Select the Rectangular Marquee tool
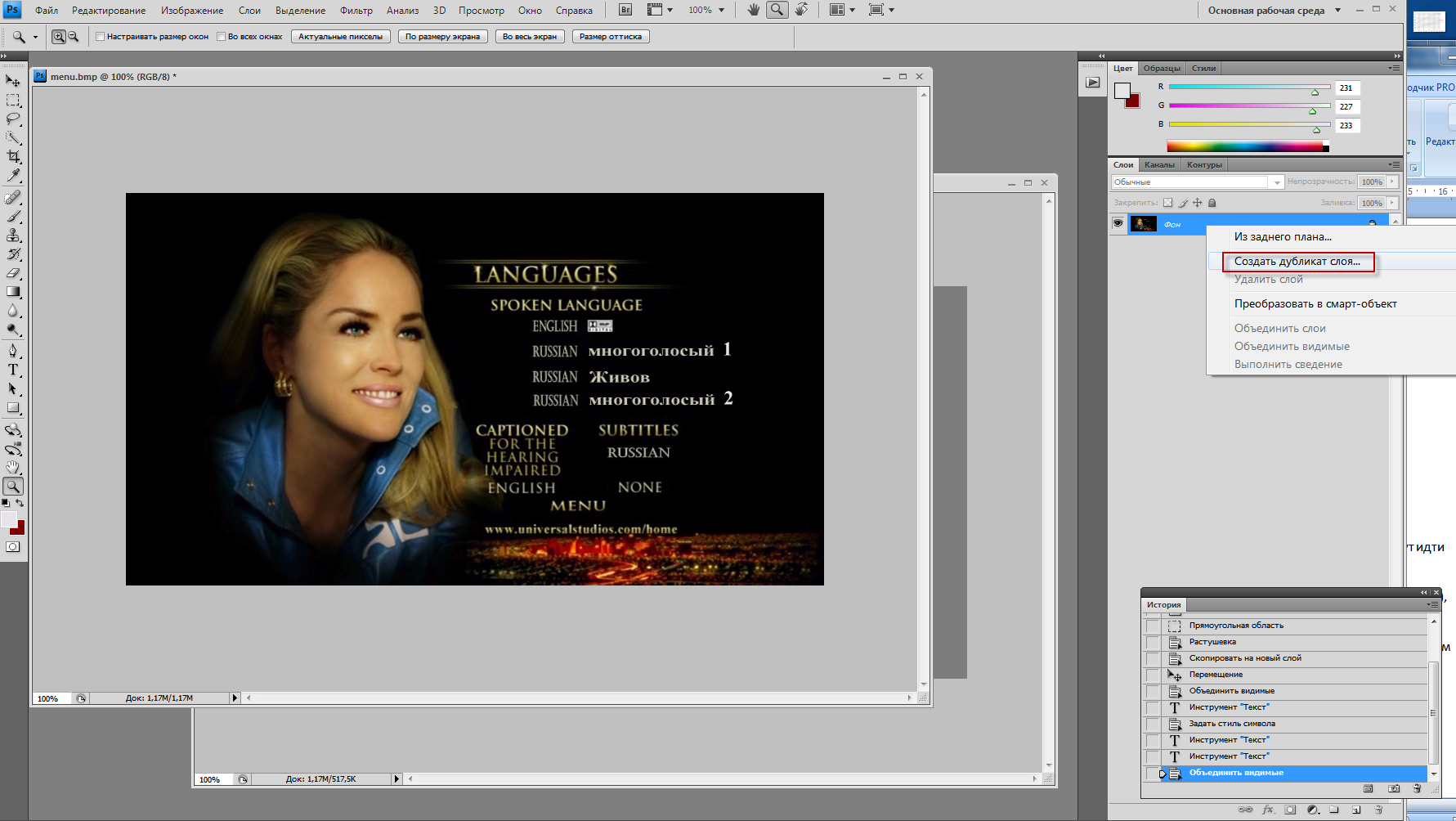This screenshot has height=821, width=1456. coord(13,100)
